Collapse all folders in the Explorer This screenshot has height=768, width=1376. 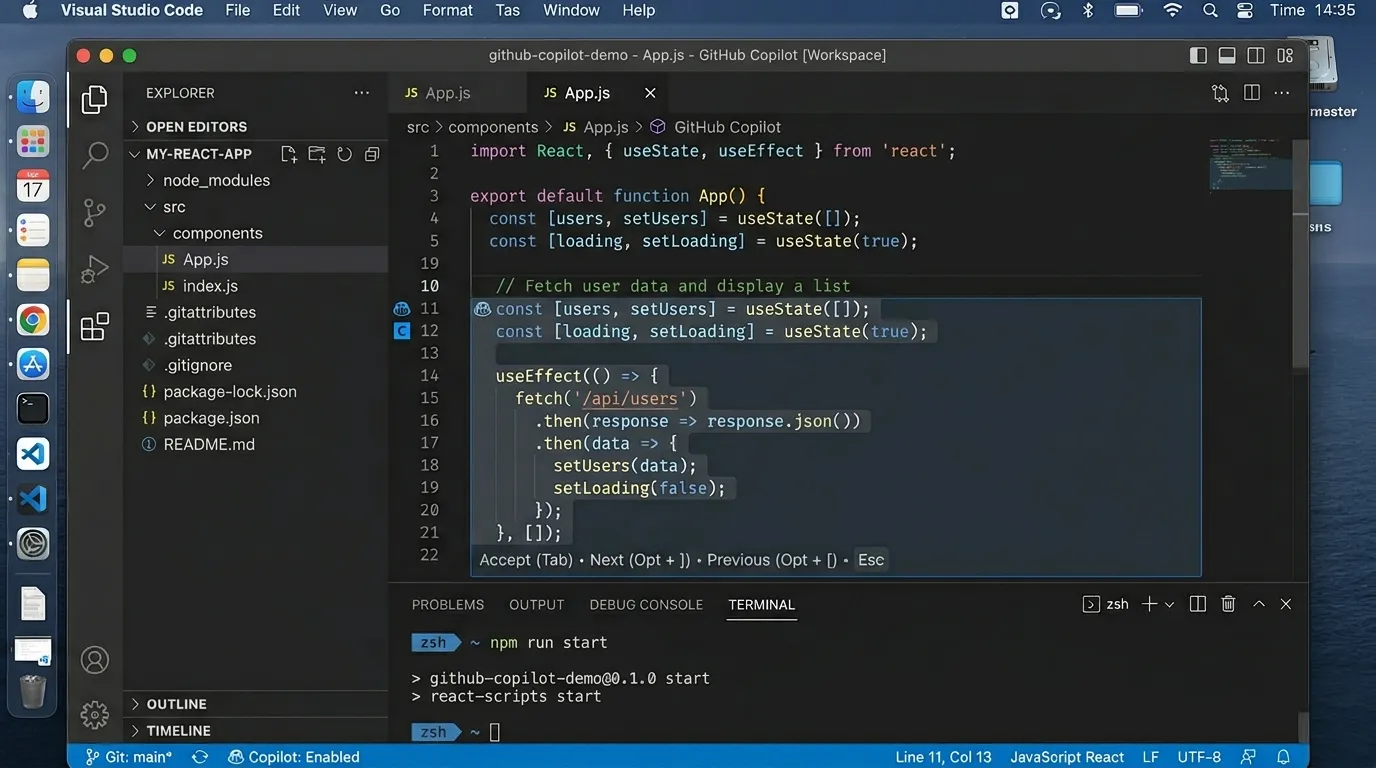pos(372,154)
